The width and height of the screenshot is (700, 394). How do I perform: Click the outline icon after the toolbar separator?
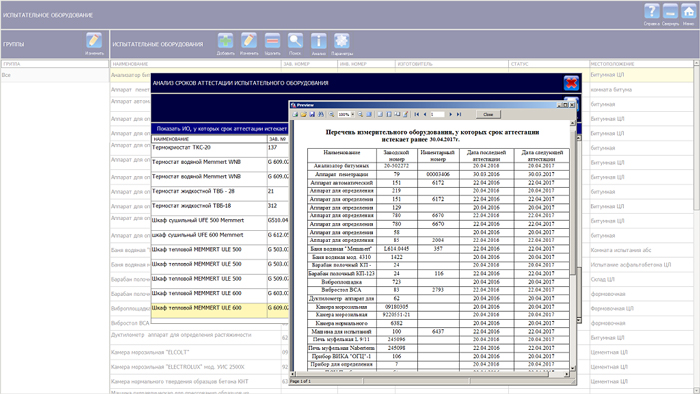tap(380, 114)
